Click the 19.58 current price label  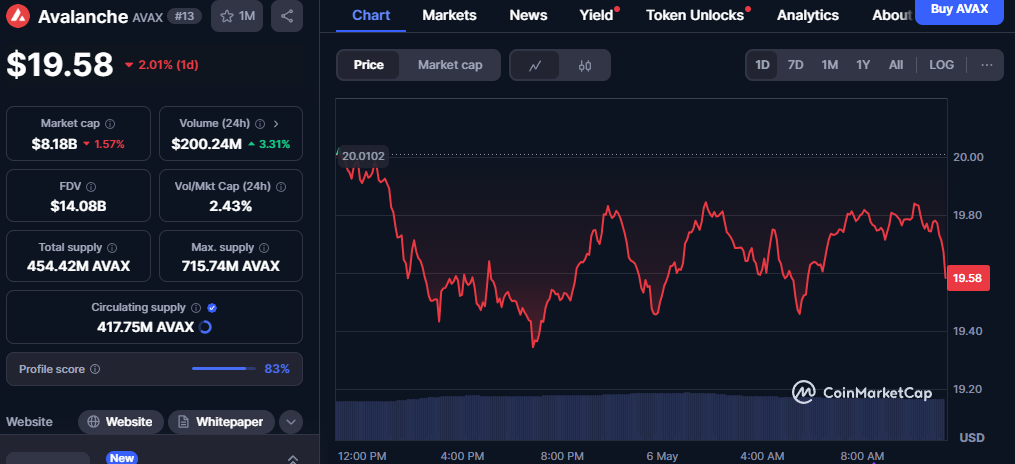click(968, 278)
